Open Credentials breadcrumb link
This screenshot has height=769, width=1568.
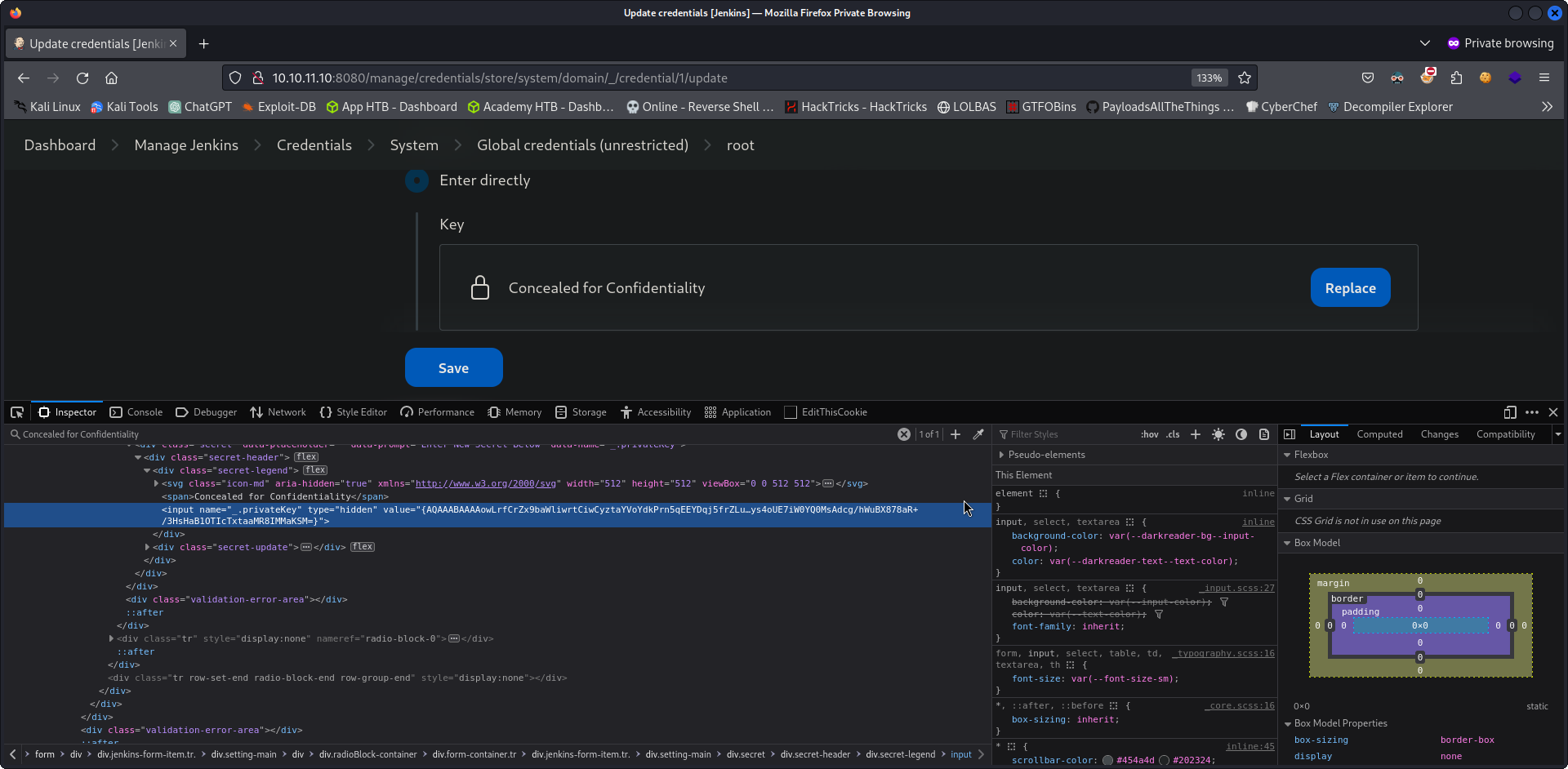pyautogui.click(x=314, y=145)
